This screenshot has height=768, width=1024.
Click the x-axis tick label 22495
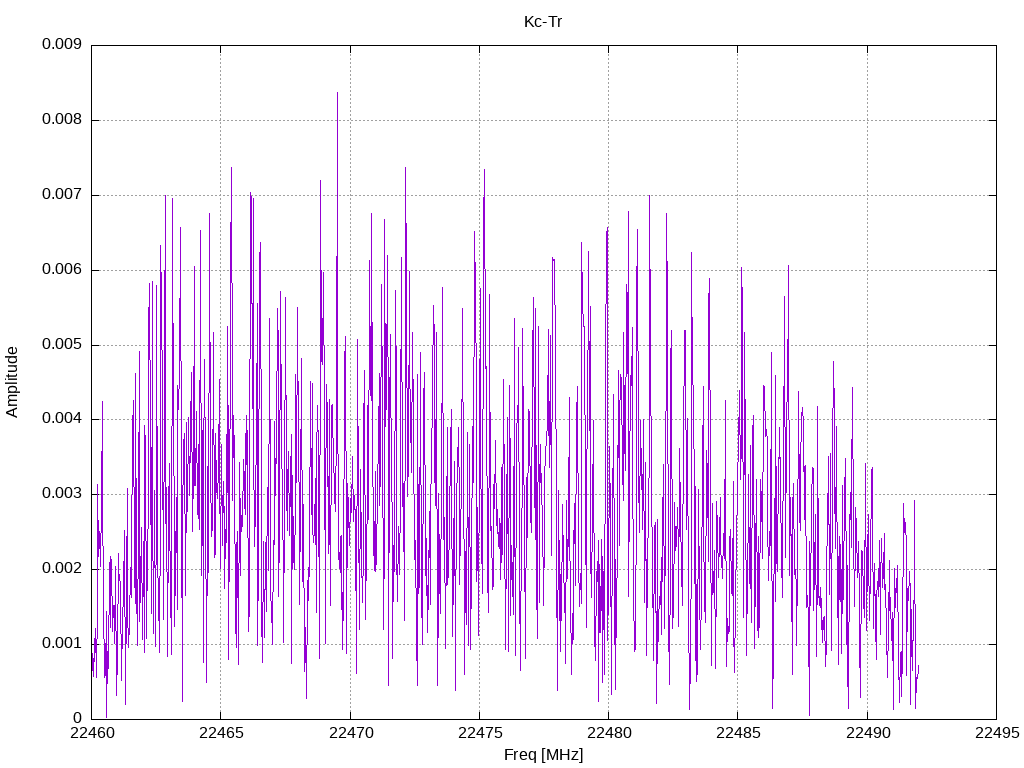pyautogui.click(x=997, y=733)
